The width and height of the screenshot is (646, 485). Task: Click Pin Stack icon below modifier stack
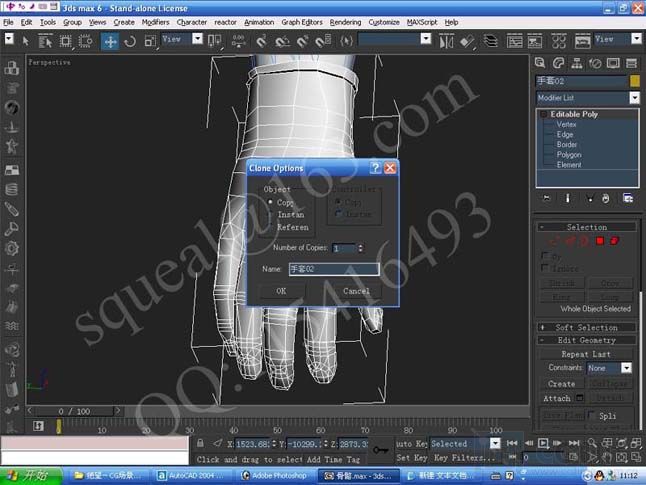(546, 198)
